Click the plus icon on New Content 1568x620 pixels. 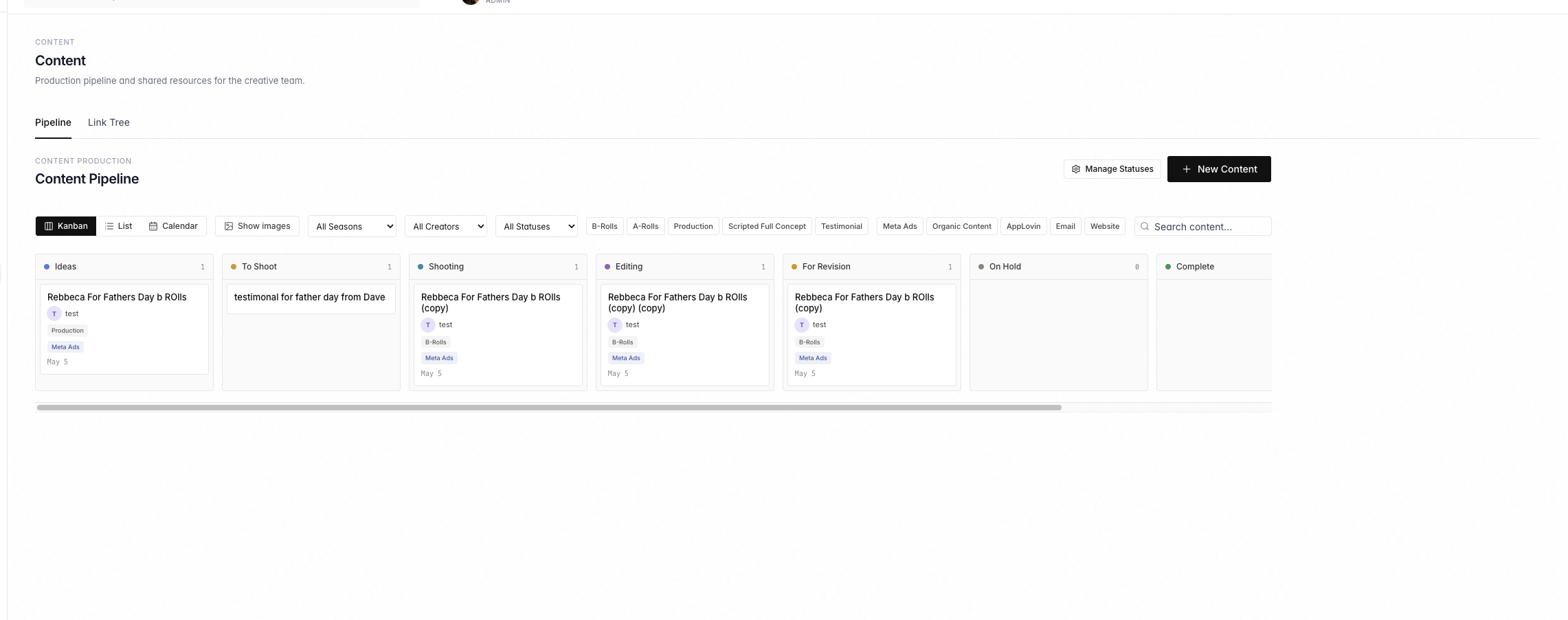tap(1187, 168)
